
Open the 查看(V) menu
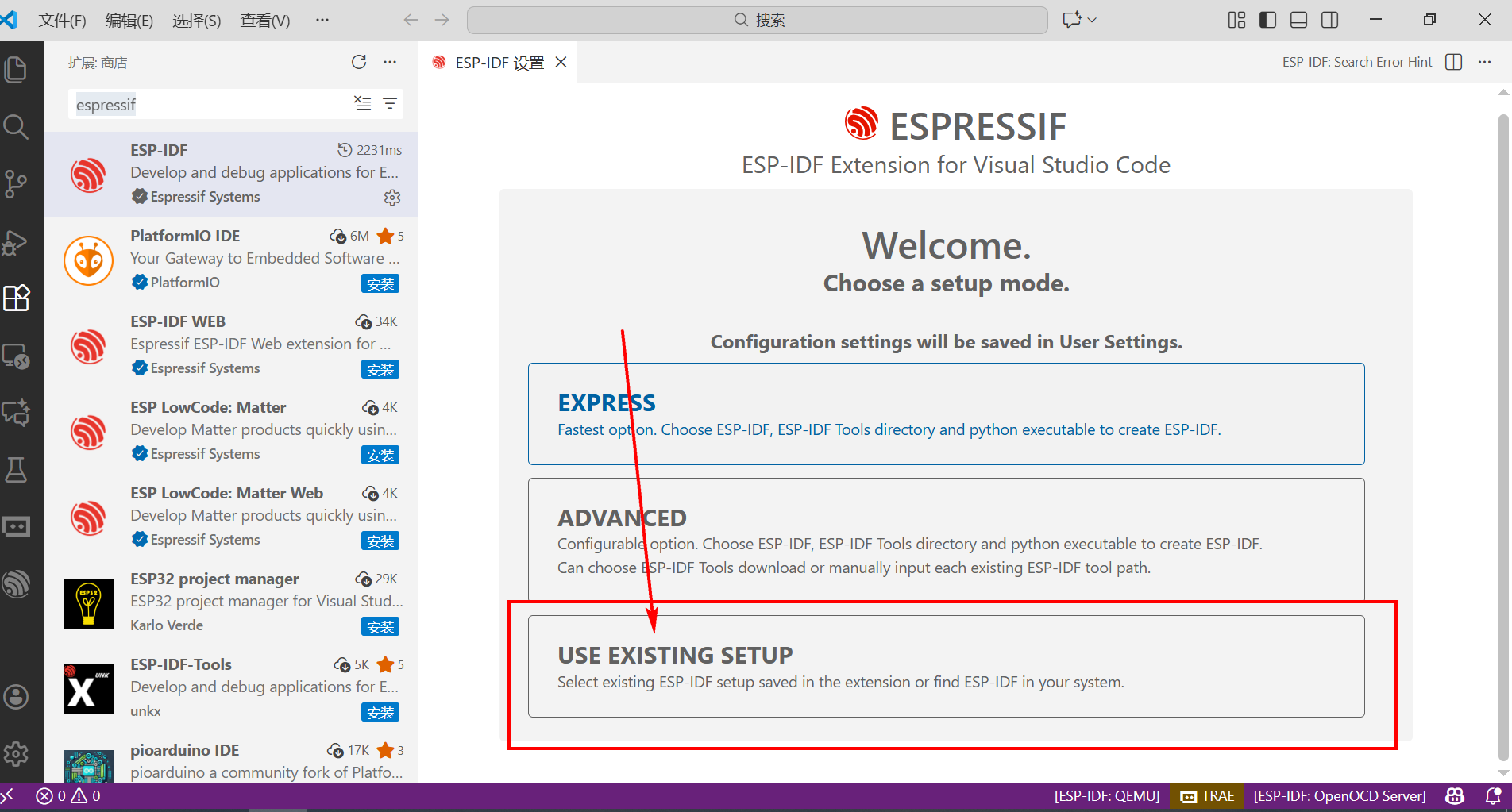pyautogui.click(x=265, y=20)
